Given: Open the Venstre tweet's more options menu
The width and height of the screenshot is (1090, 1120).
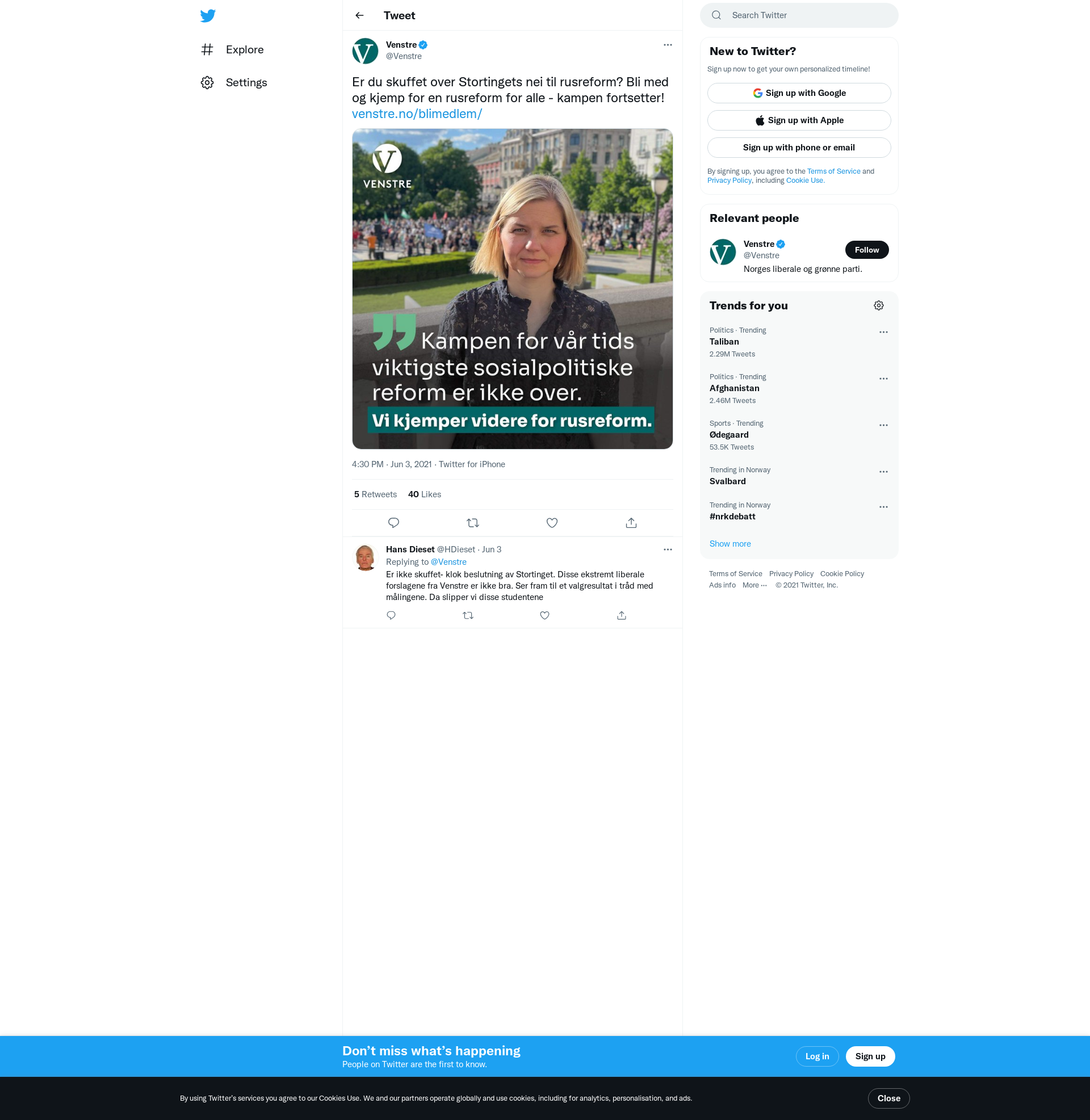Looking at the screenshot, I should click(x=668, y=45).
